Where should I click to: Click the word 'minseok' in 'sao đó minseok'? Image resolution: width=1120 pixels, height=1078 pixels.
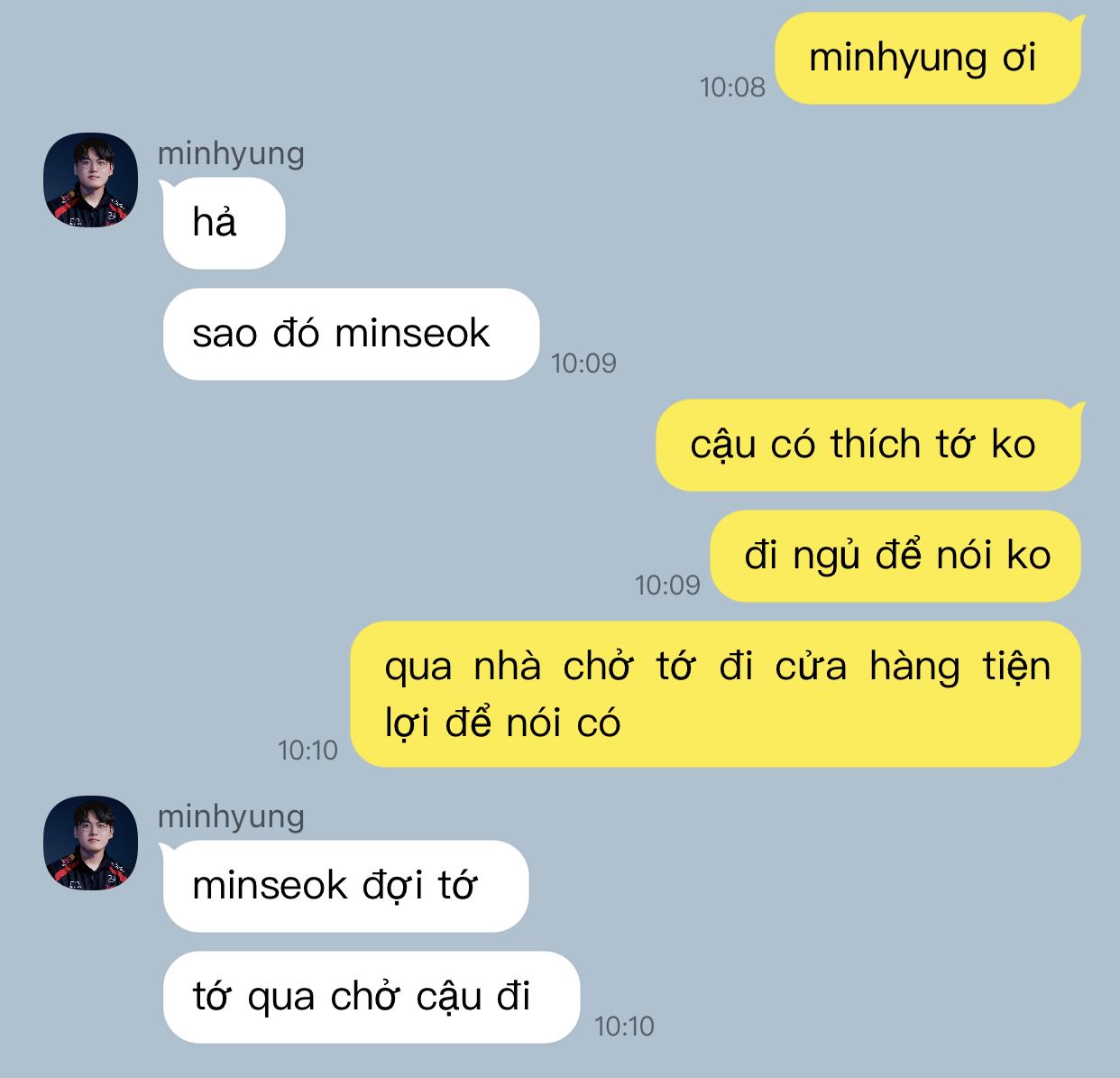(412, 334)
